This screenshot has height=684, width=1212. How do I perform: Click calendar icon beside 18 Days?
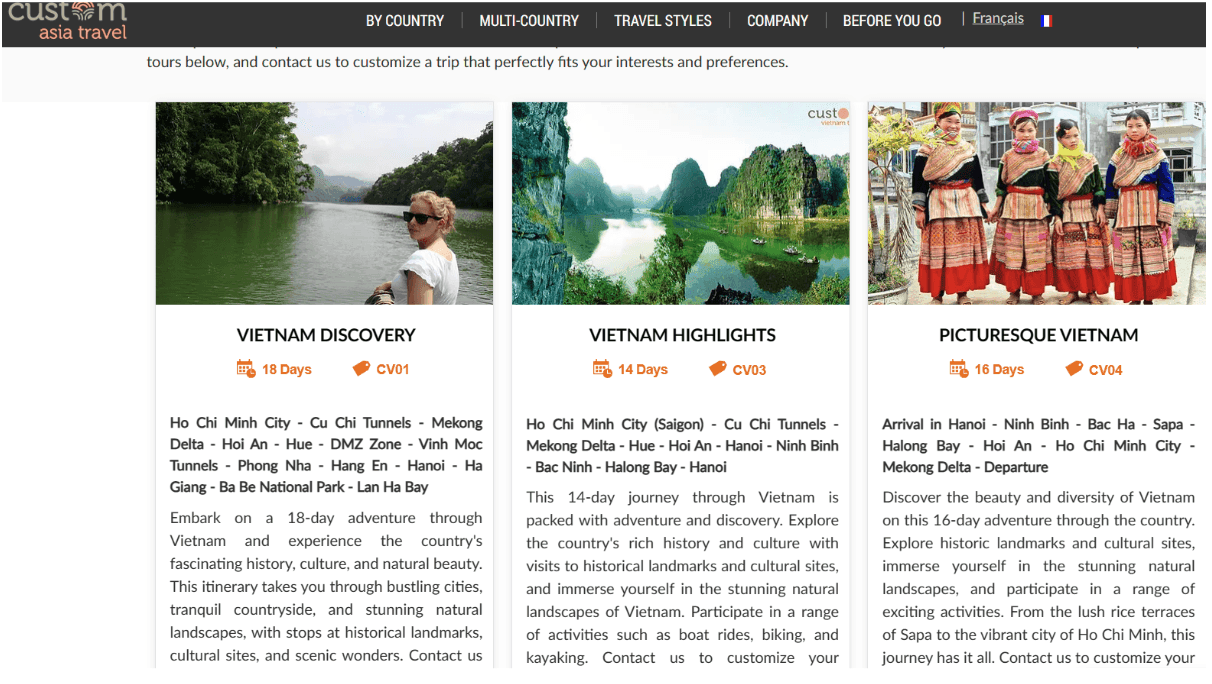(245, 368)
